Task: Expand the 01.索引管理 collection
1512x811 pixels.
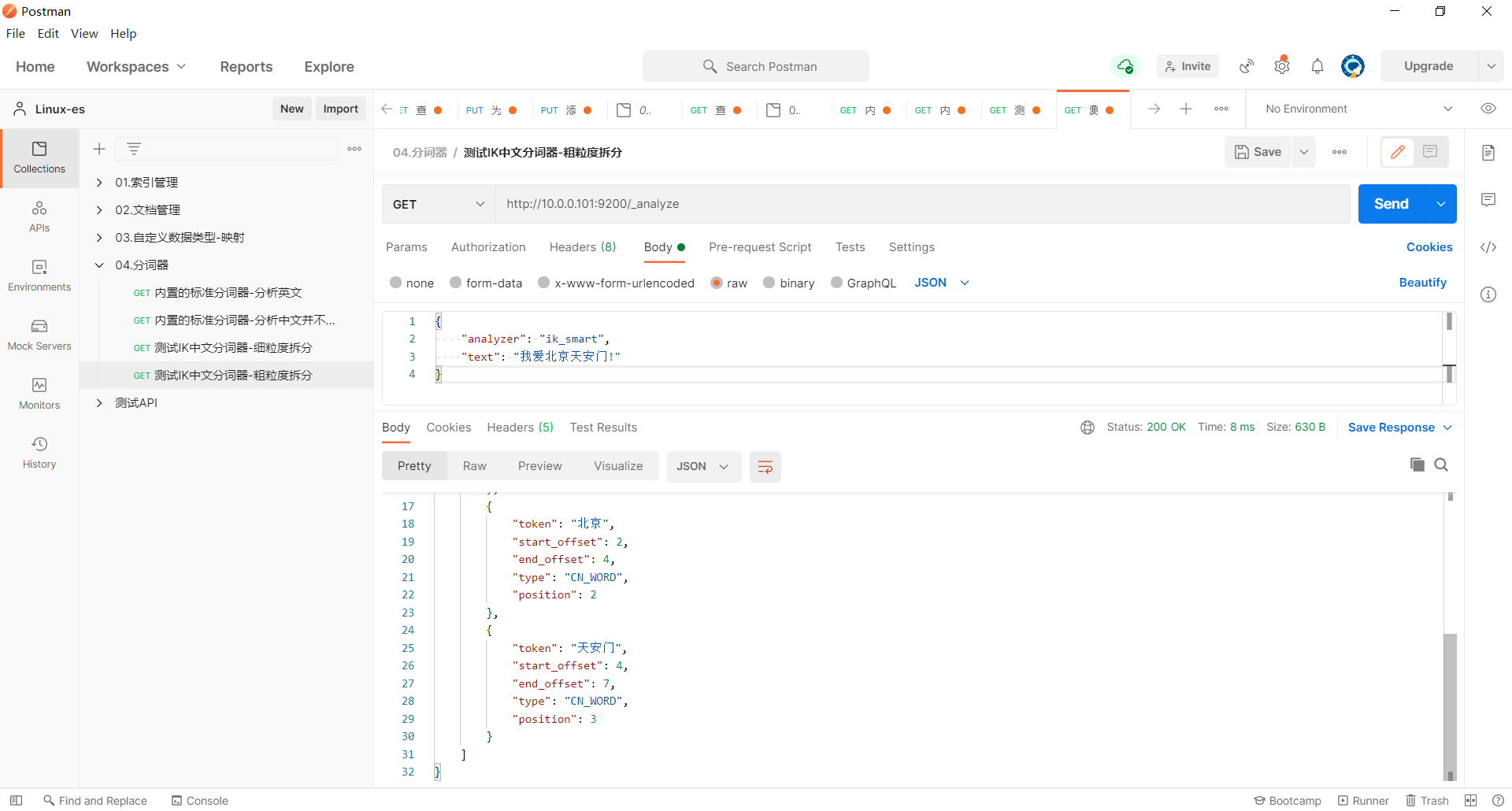Action: tap(99, 183)
